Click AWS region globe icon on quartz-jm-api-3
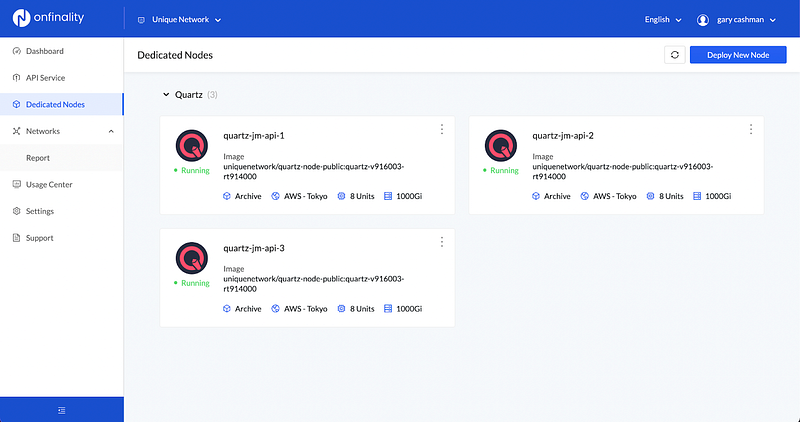Screen dimensions: 800x422 (276, 309)
